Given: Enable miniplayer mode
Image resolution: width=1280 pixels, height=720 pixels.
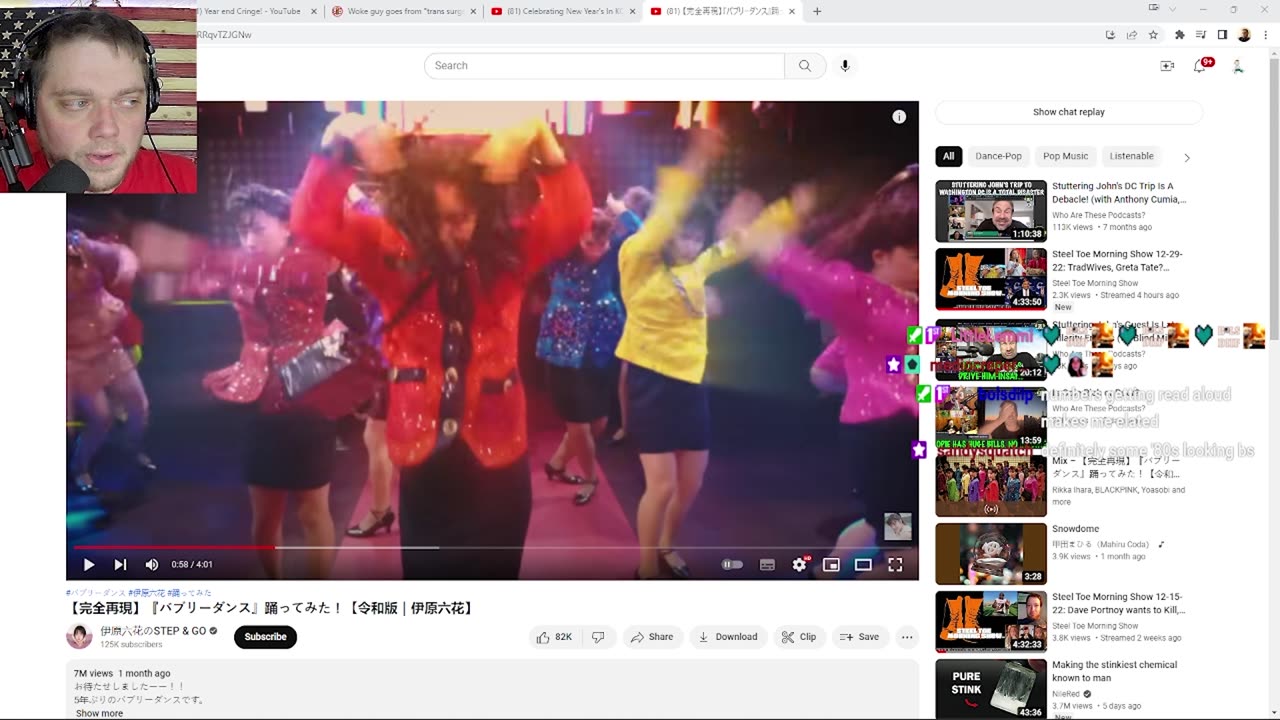Looking at the screenshot, I should [x=831, y=565].
